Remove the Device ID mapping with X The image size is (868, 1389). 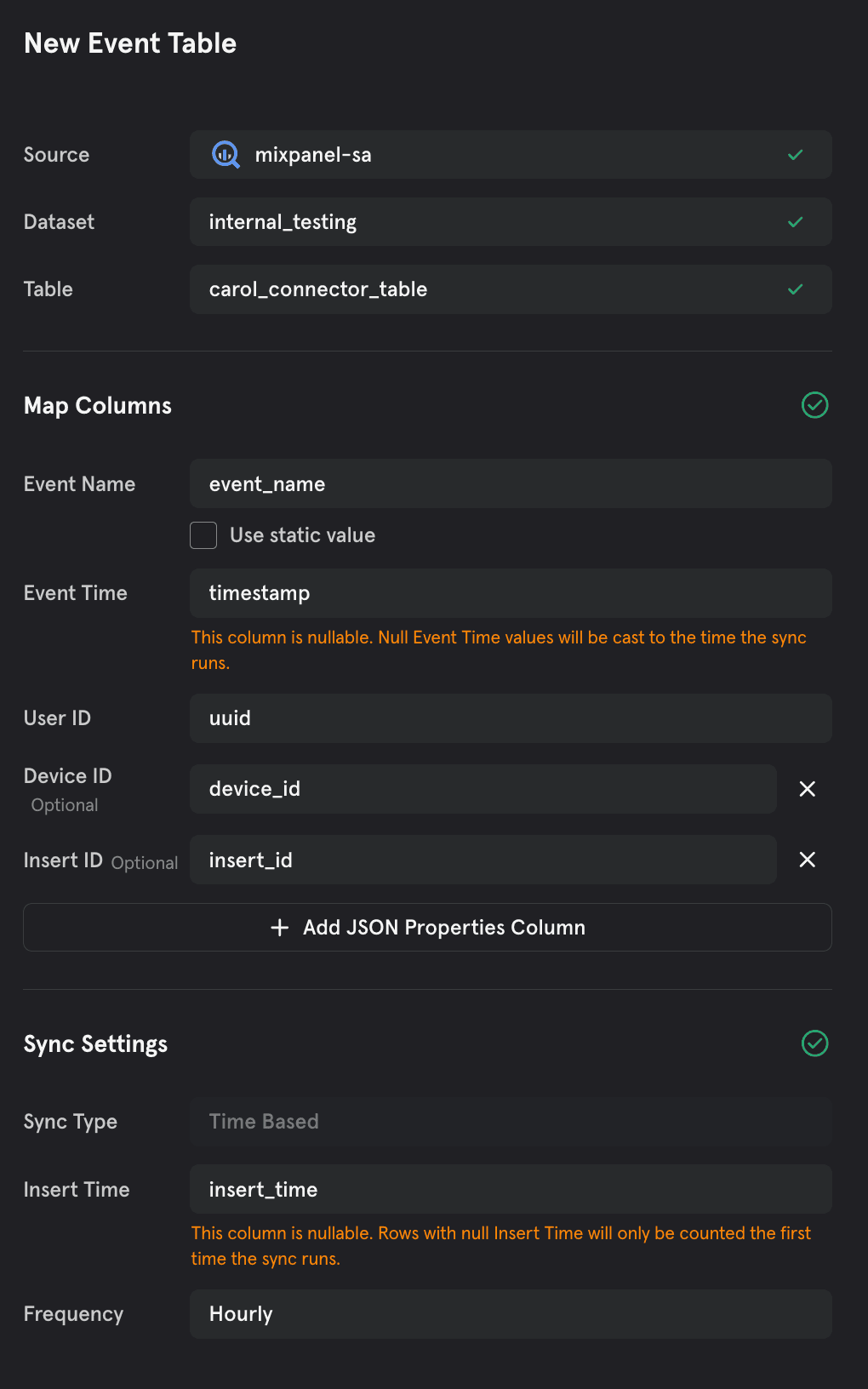808,789
